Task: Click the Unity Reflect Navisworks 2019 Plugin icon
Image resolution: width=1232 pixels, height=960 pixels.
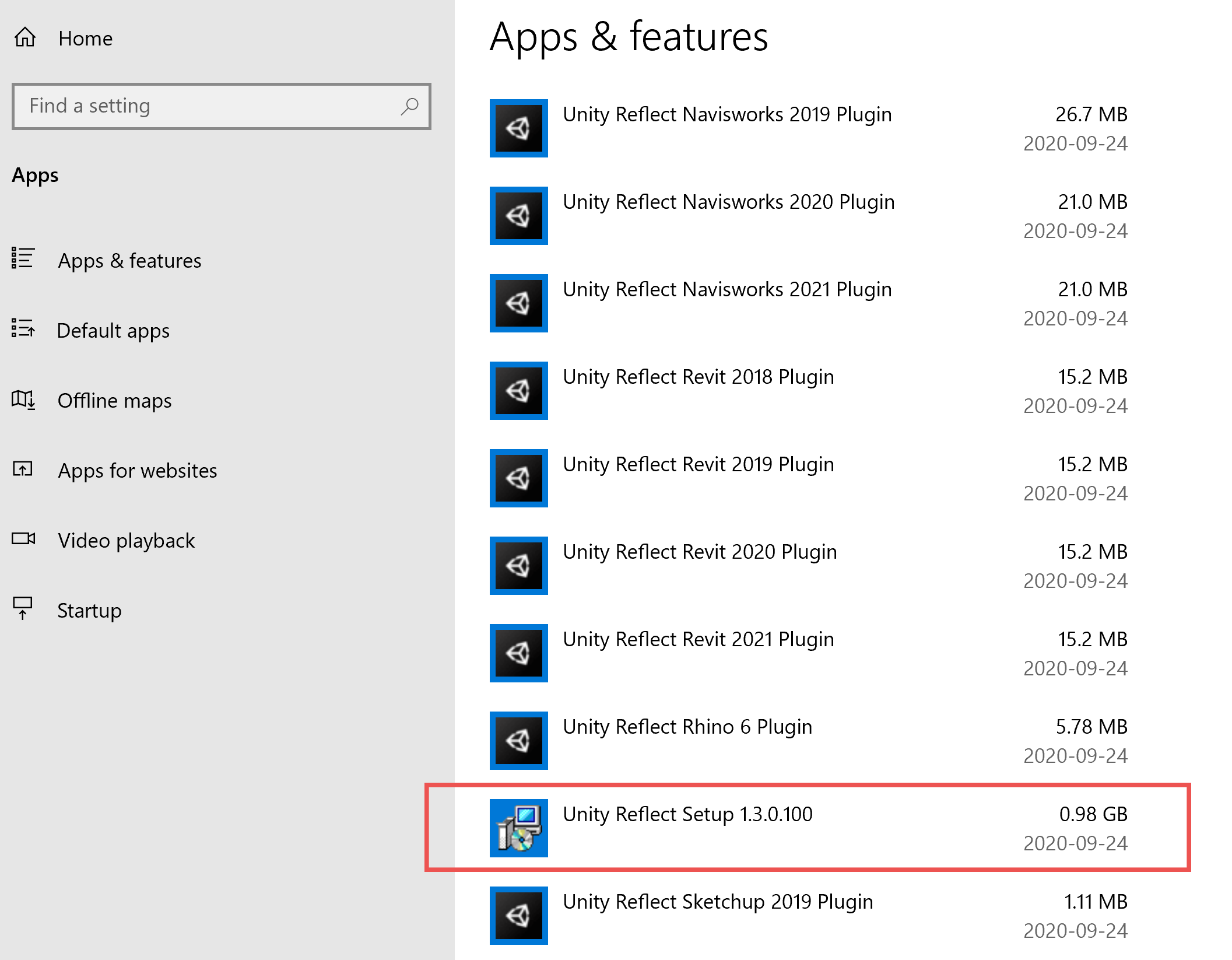Action: pos(519,128)
